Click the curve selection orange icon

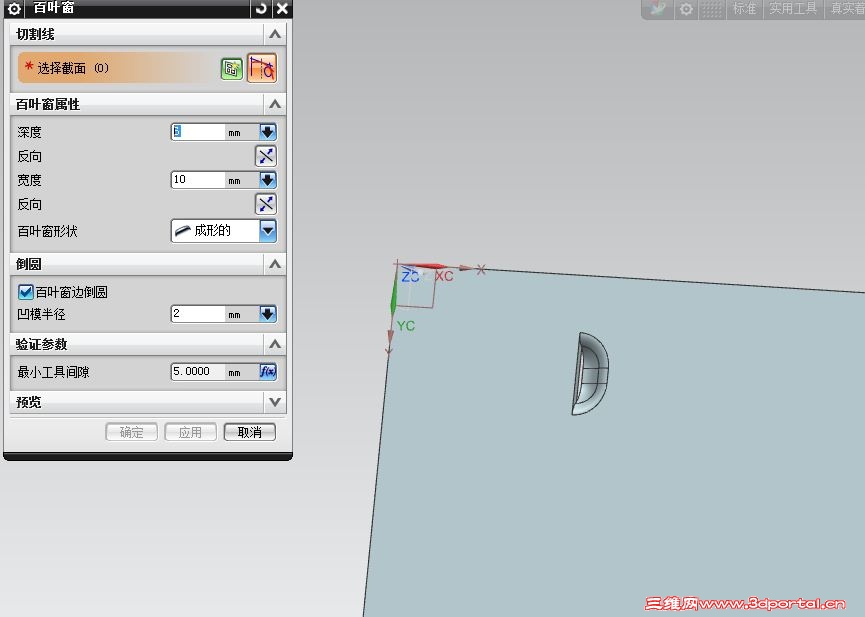point(261,68)
